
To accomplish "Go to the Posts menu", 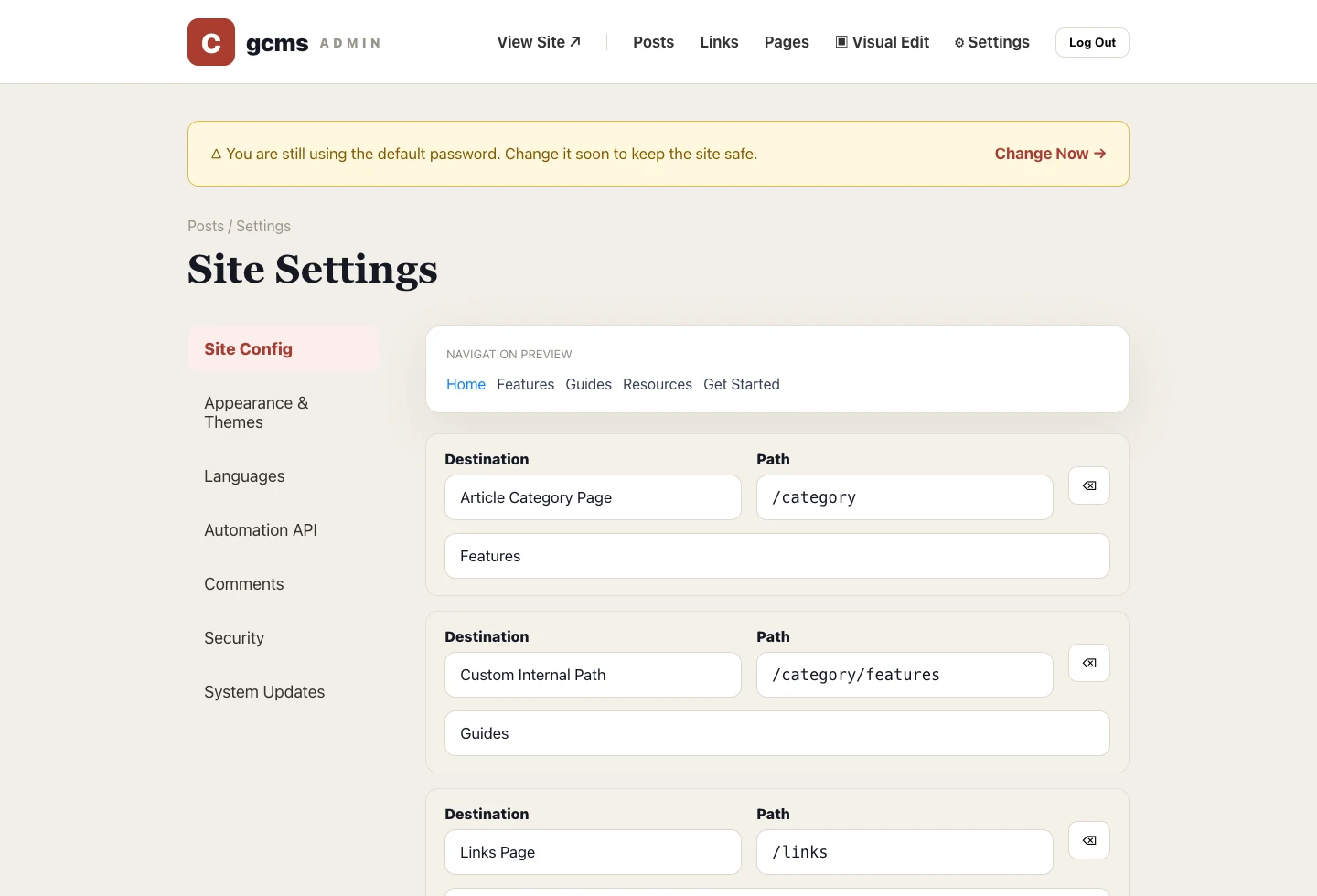I will (x=653, y=42).
